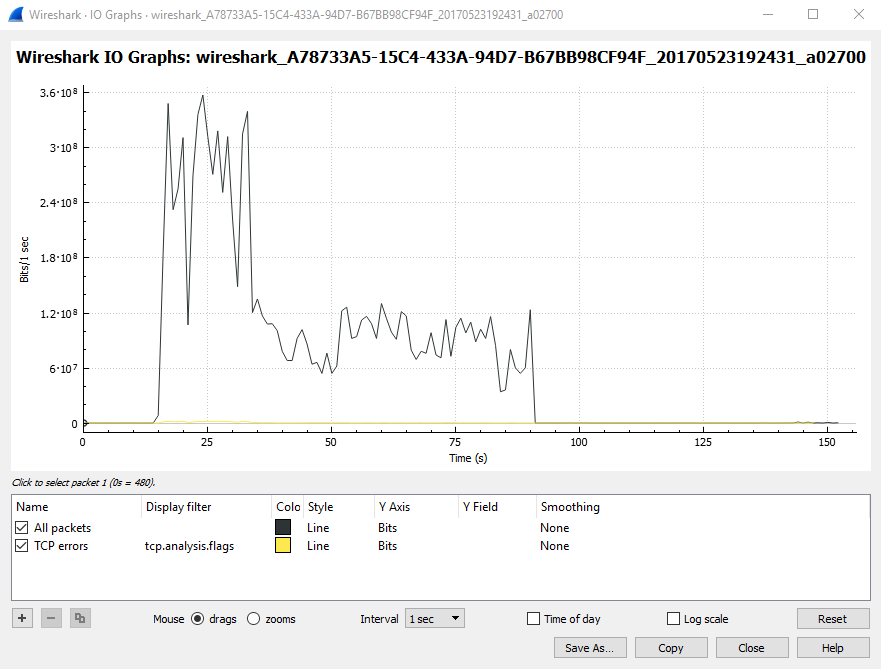This screenshot has width=881, height=669.
Task: Click the 100 tick label on time axis
Action: point(579,442)
